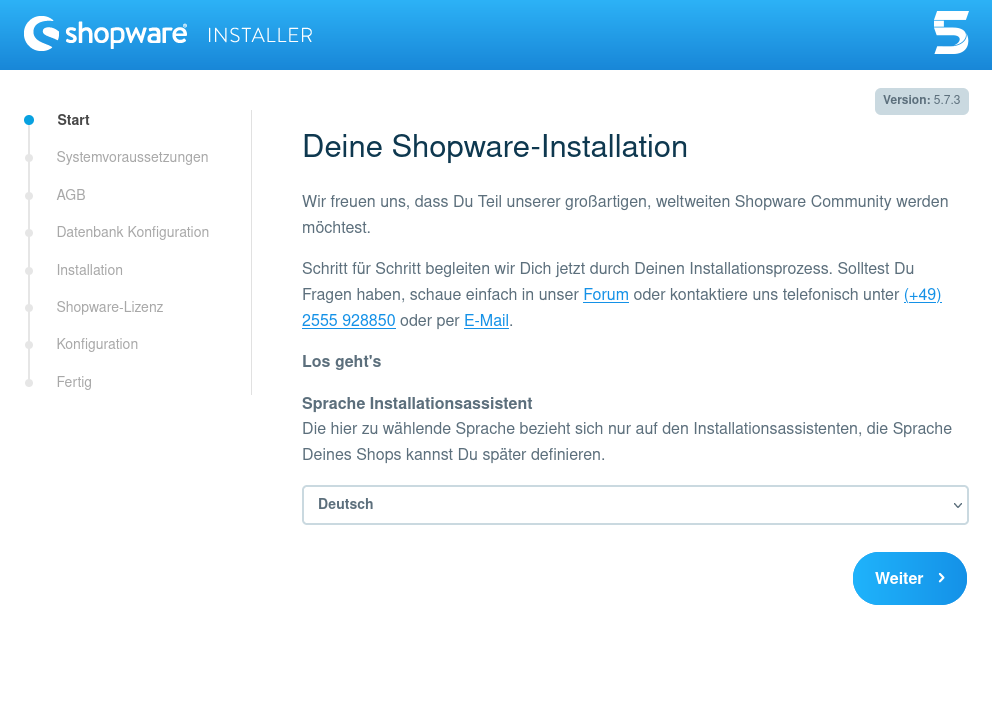Image resolution: width=992 pixels, height=706 pixels.
Task: Click the heading Deine Shopware-Installation
Action: (495, 147)
